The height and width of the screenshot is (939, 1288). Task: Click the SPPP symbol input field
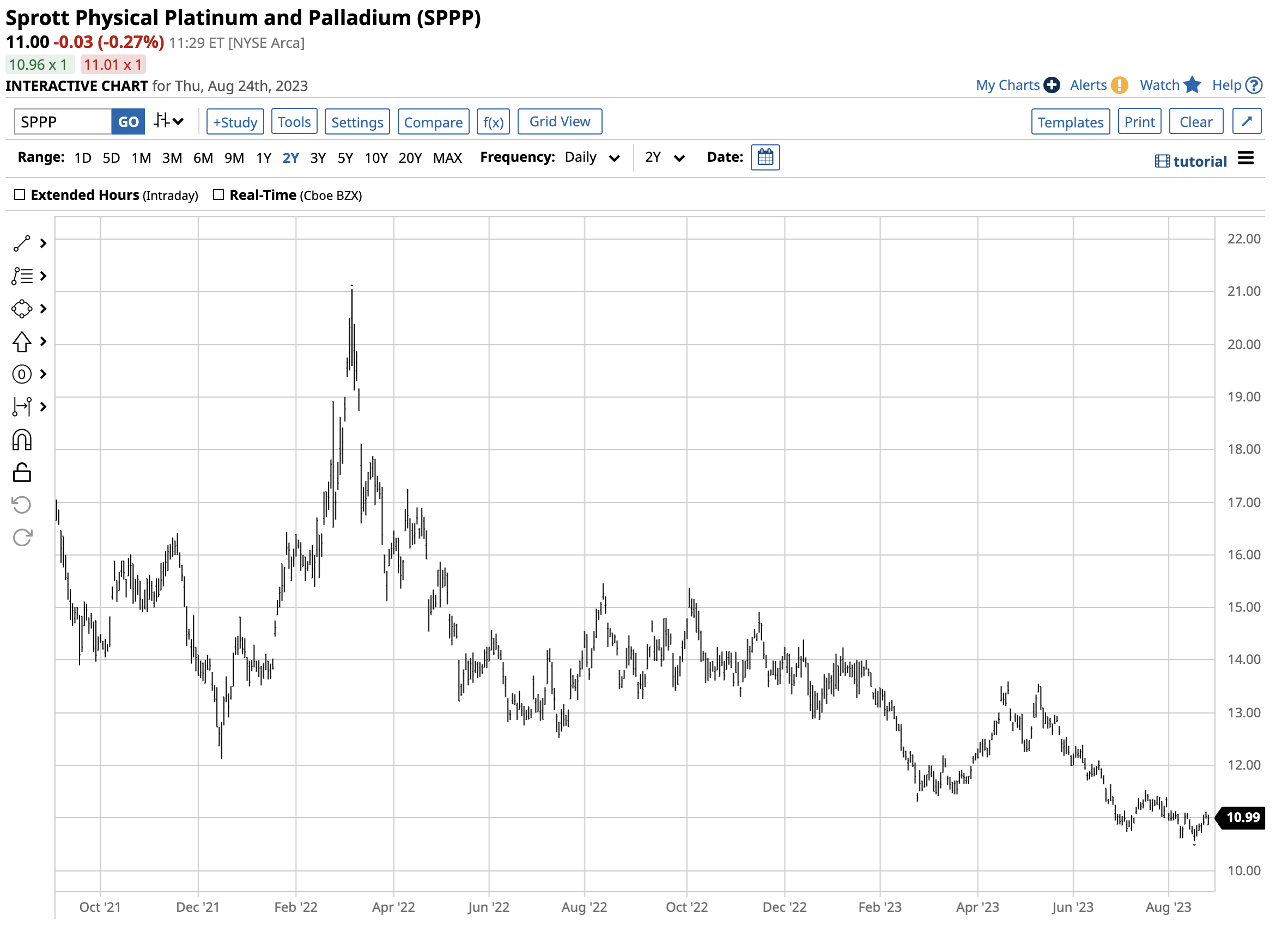coord(63,121)
